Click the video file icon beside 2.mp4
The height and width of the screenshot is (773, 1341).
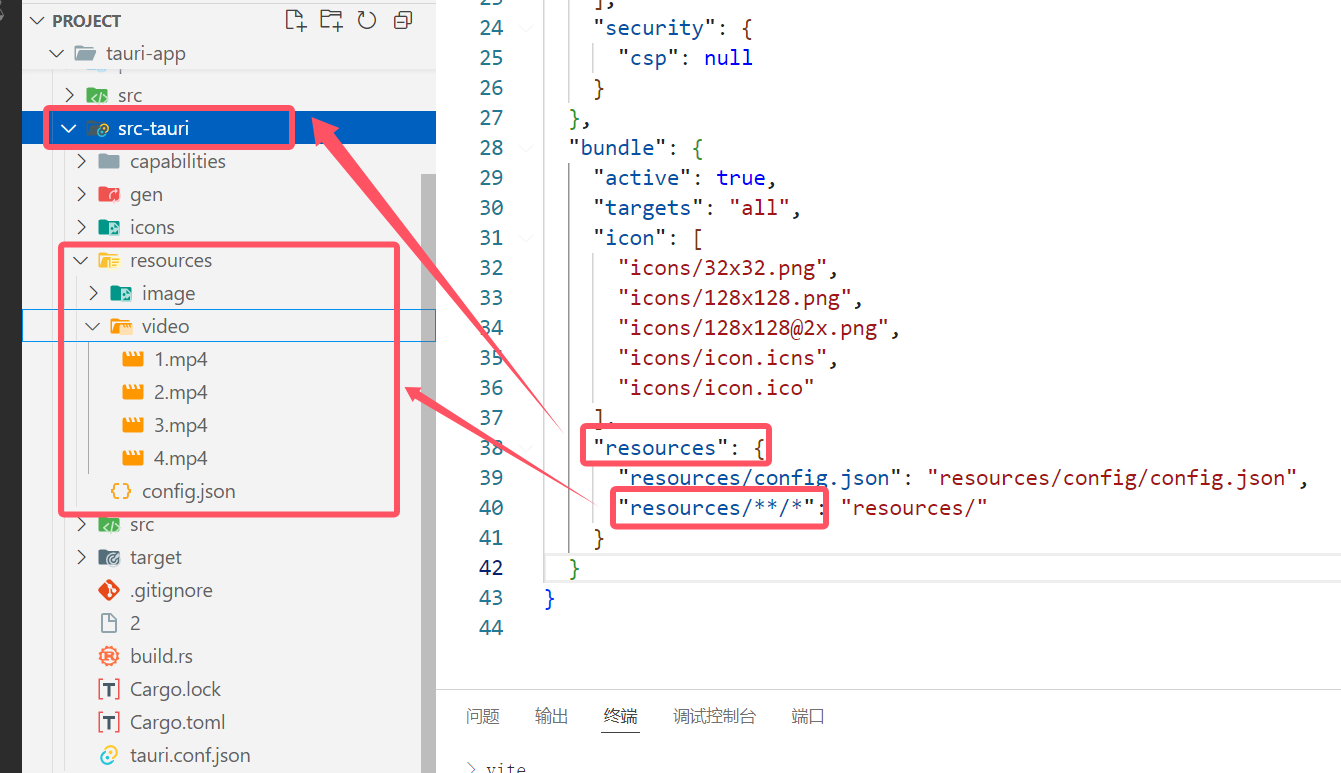click(135, 391)
